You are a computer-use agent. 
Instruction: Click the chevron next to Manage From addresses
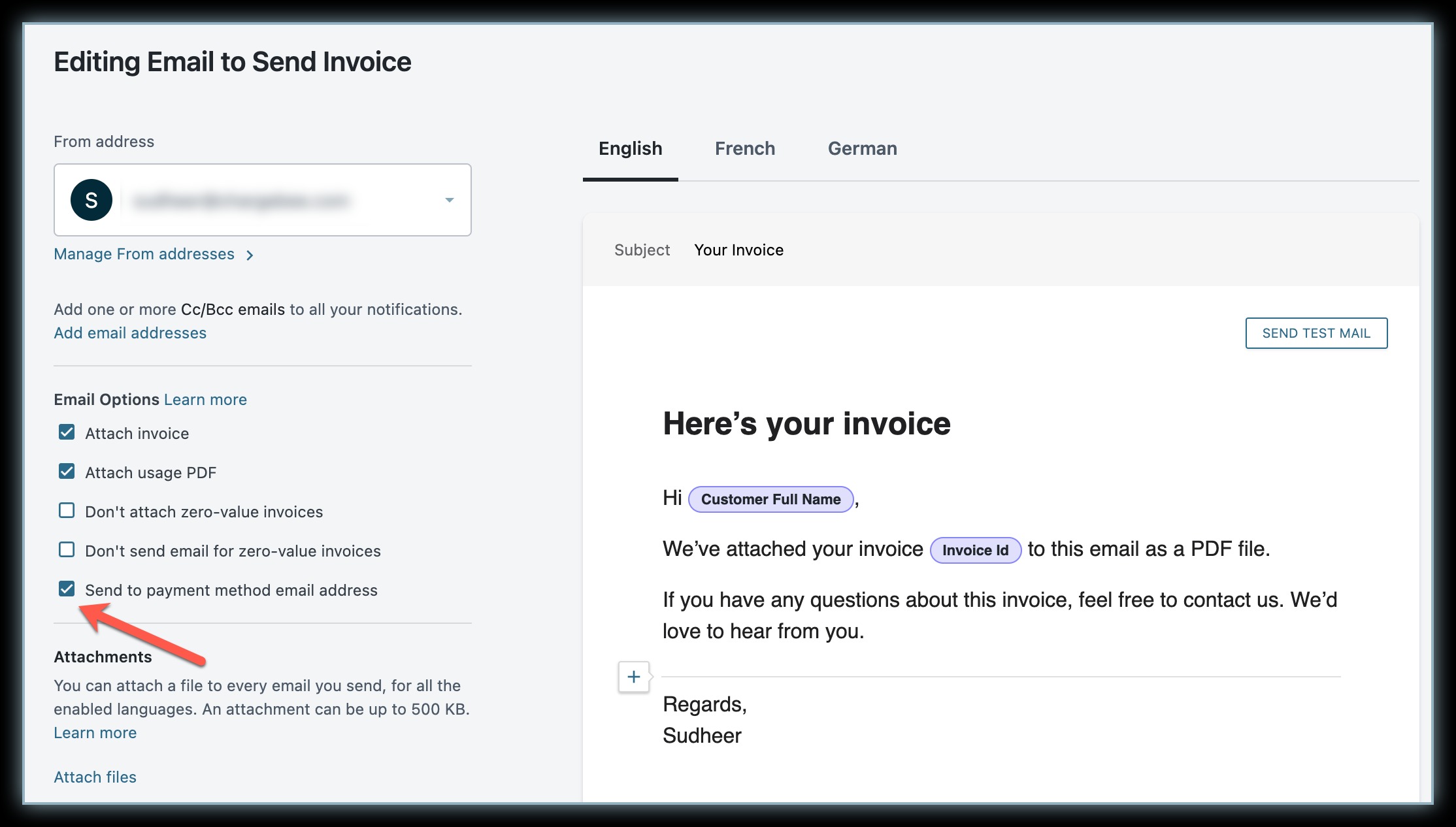click(250, 255)
